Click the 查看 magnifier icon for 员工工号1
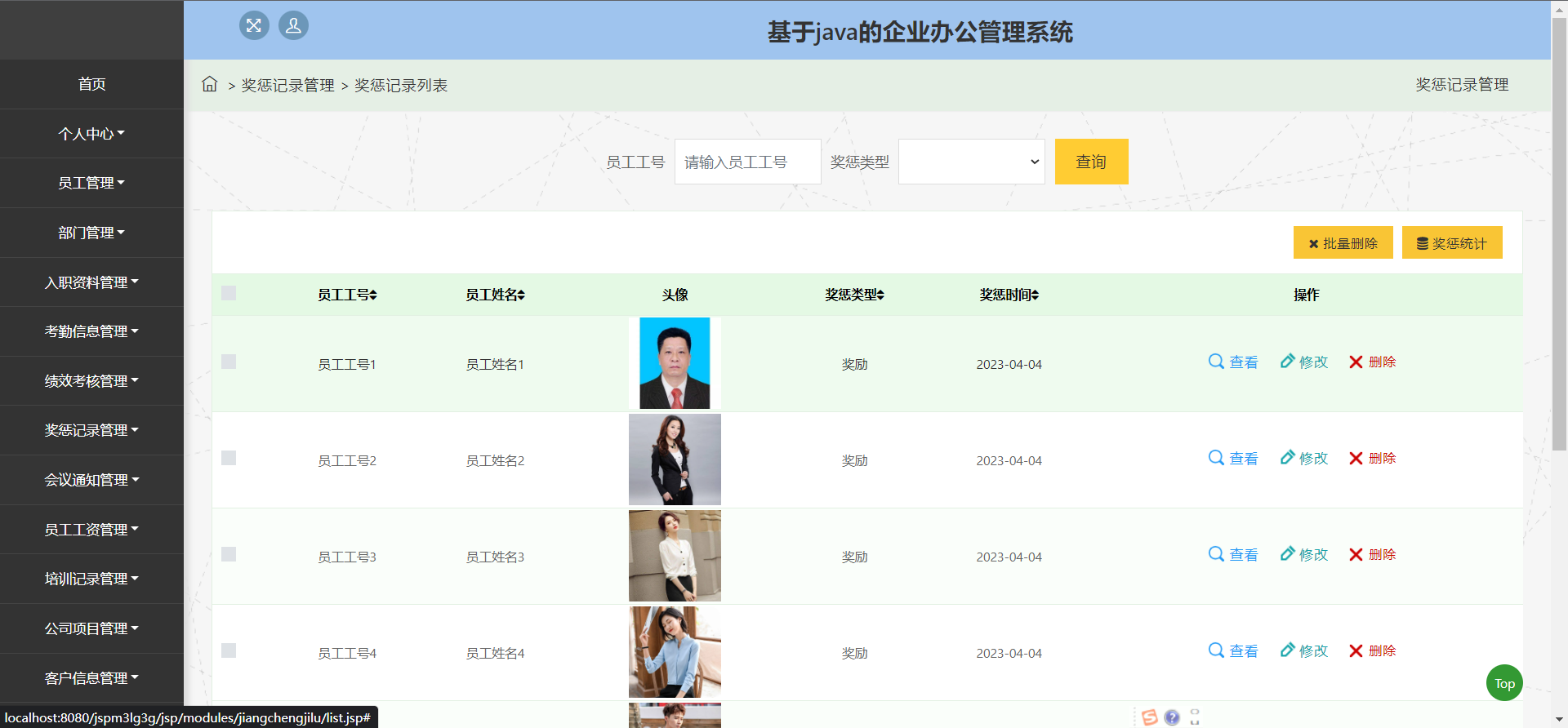Screen dimensions: 1568x728 (1216, 362)
